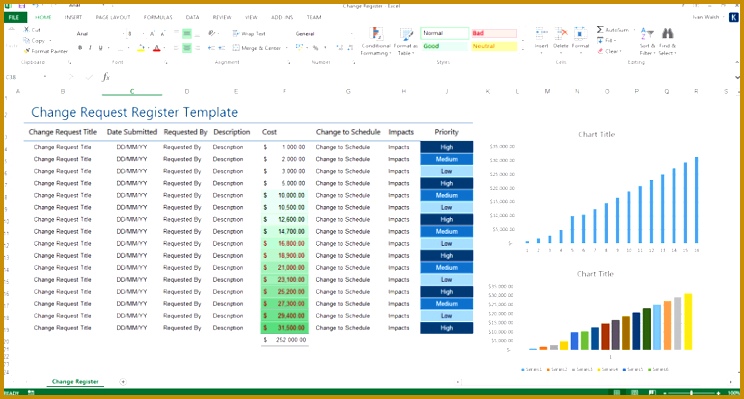Select the column C header
The image size is (744, 399).
[132, 91]
